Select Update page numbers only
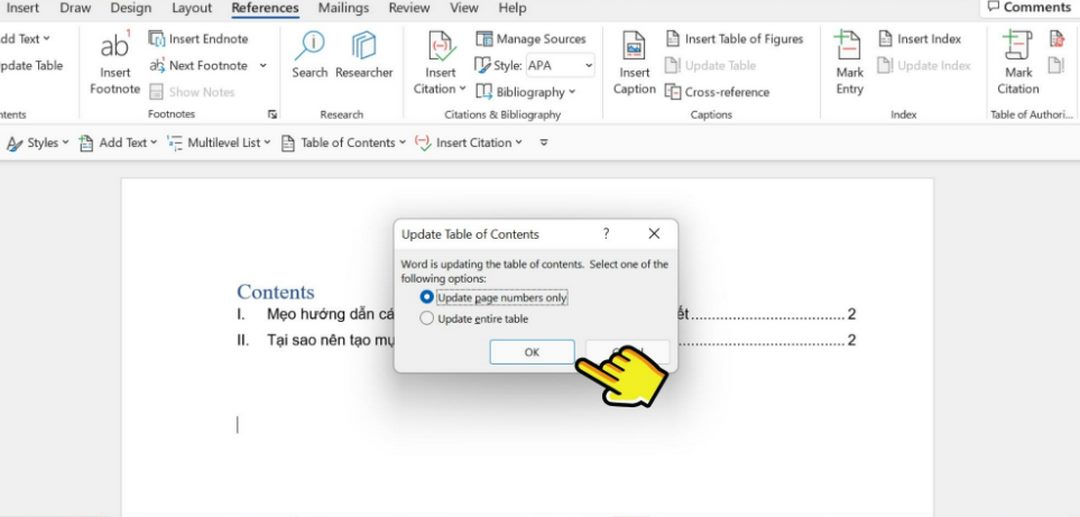 pyautogui.click(x=494, y=297)
